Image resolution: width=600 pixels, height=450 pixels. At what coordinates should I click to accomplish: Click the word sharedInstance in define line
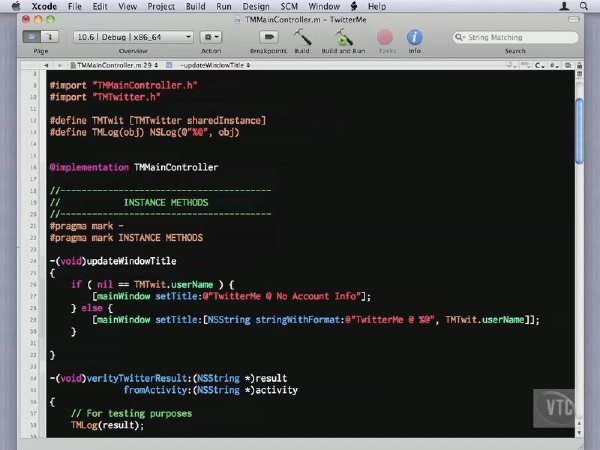(x=224, y=121)
